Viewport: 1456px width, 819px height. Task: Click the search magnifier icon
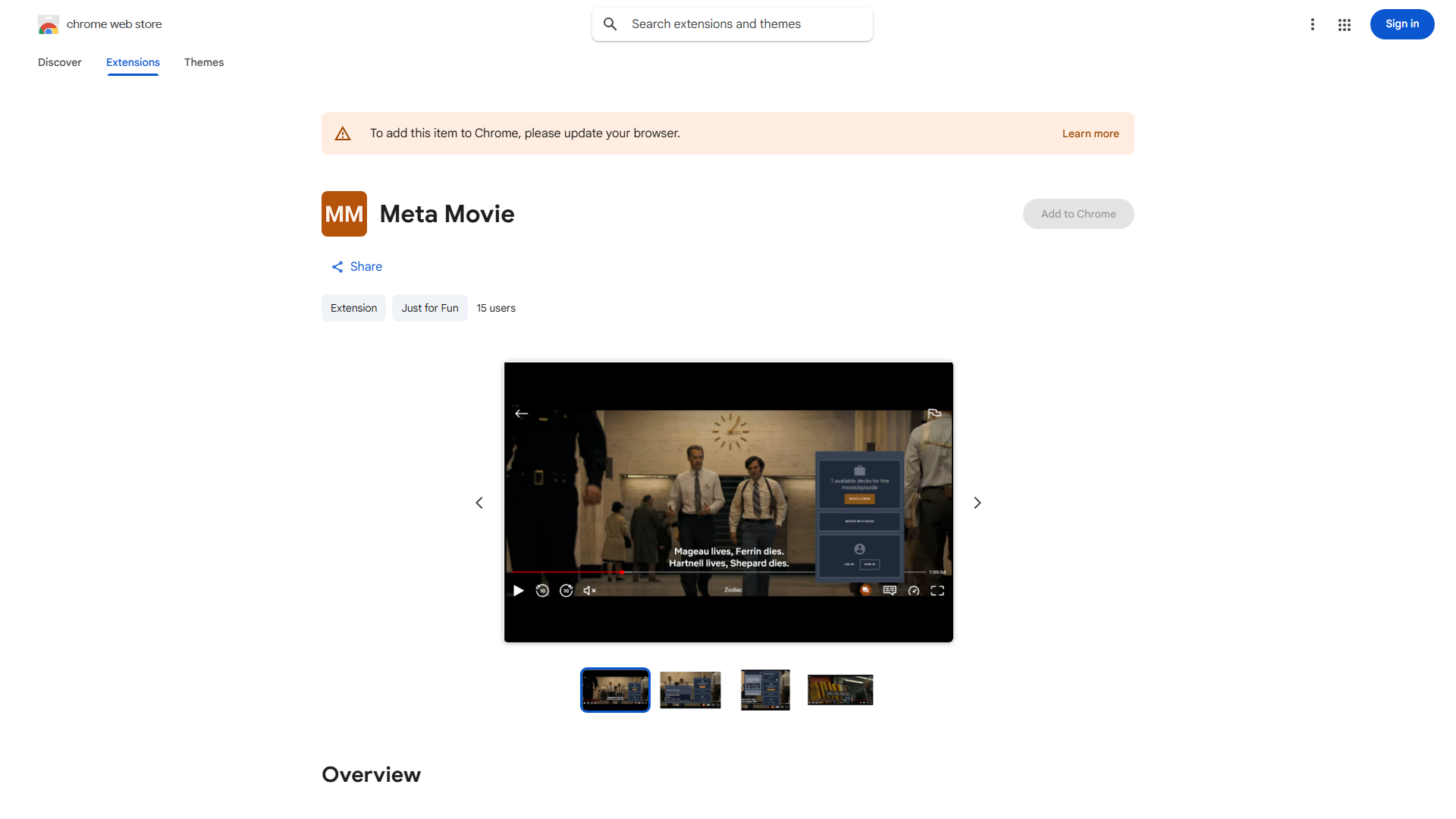(610, 24)
